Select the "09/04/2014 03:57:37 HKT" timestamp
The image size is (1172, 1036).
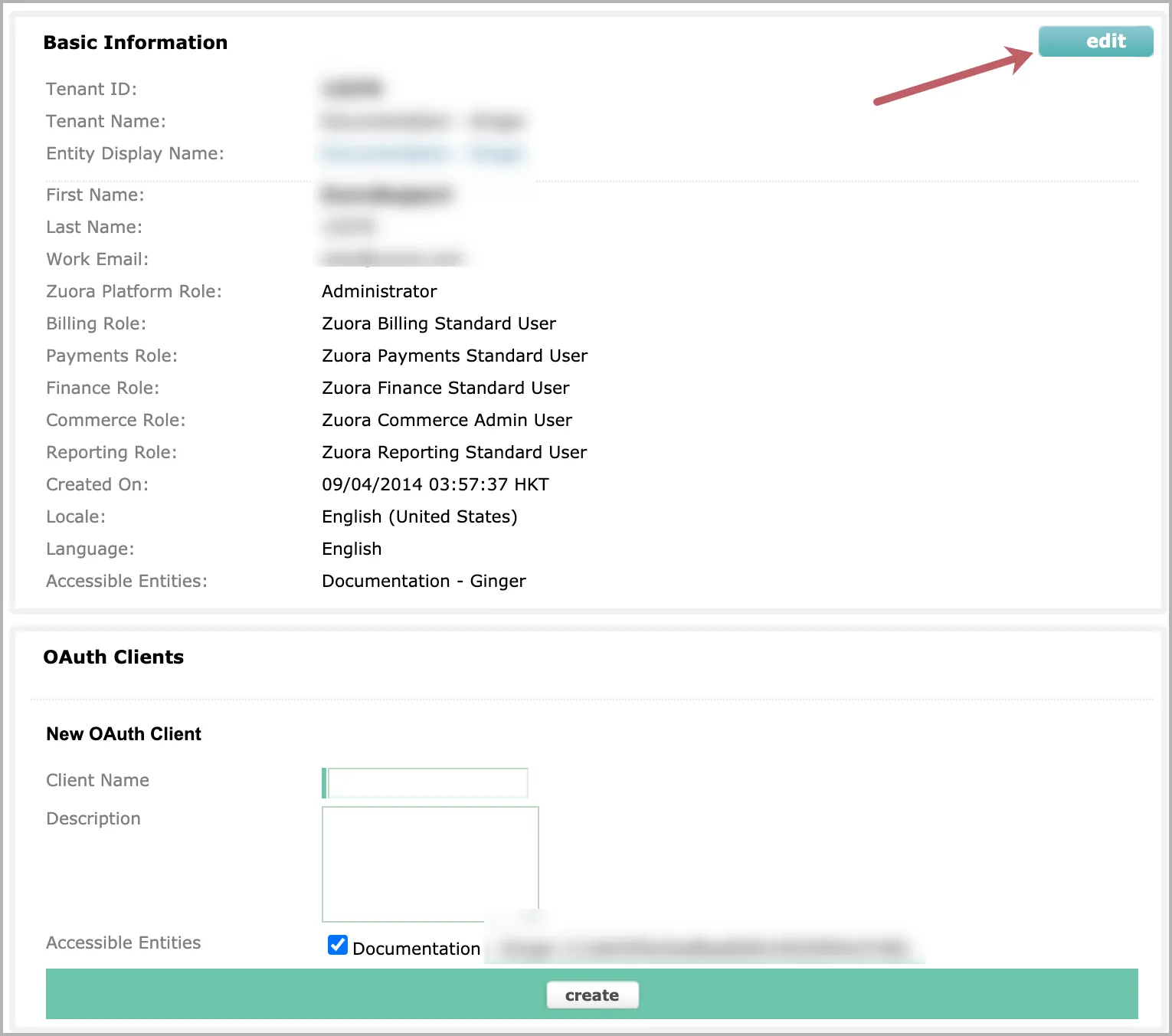(x=435, y=484)
